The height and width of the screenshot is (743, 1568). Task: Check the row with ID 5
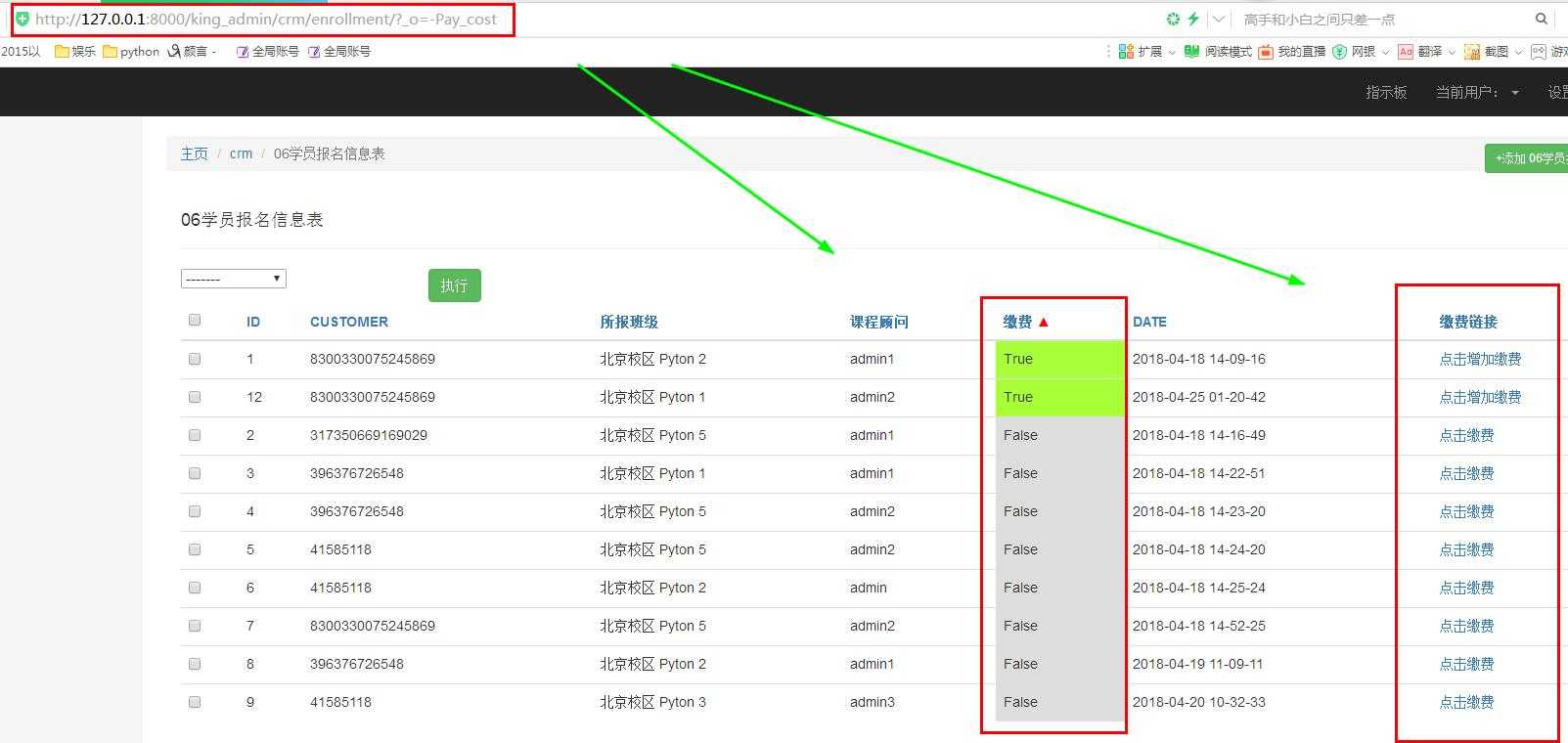click(x=195, y=549)
